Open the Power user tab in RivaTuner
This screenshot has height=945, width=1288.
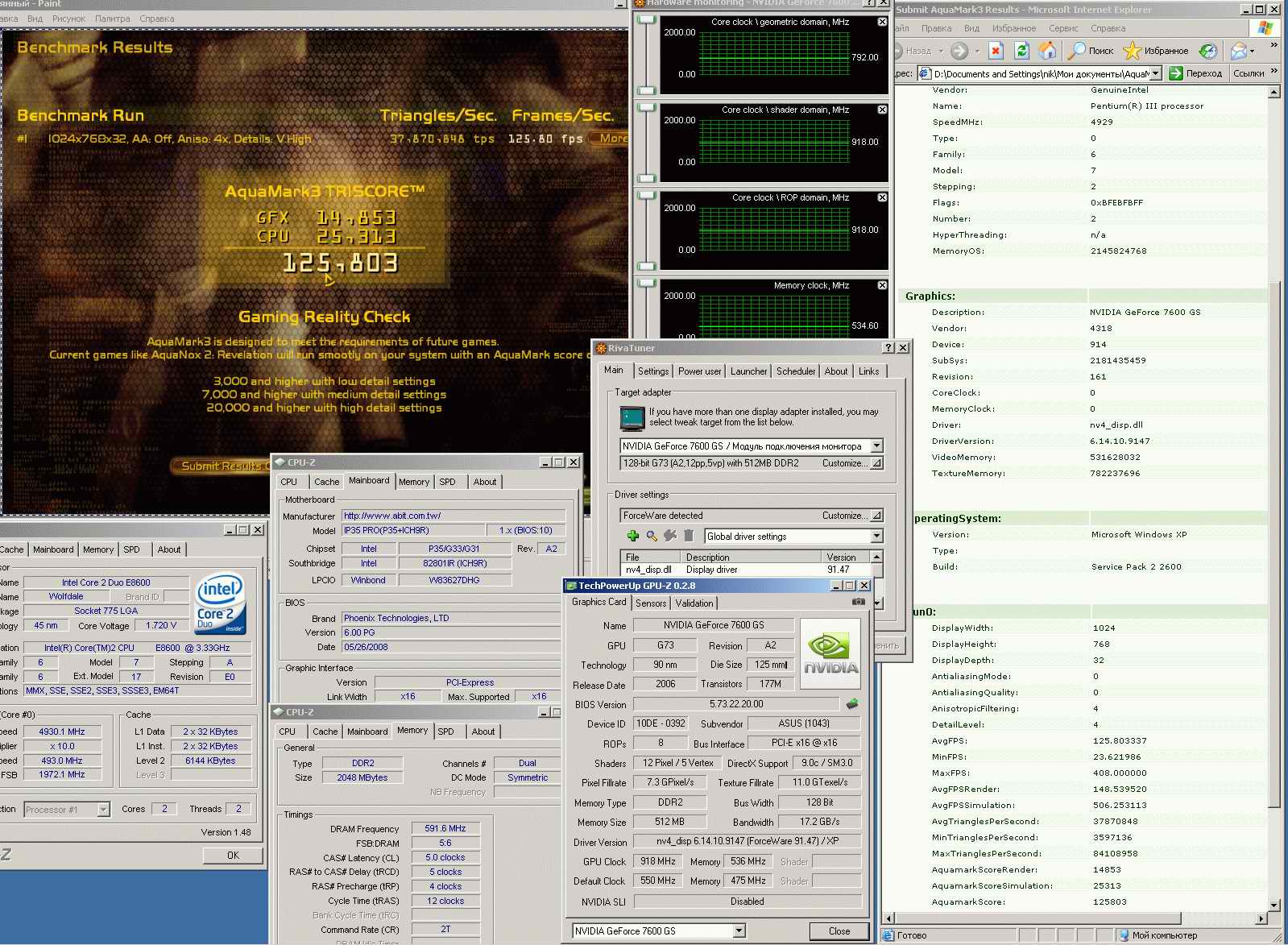click(x=699, y=371)
